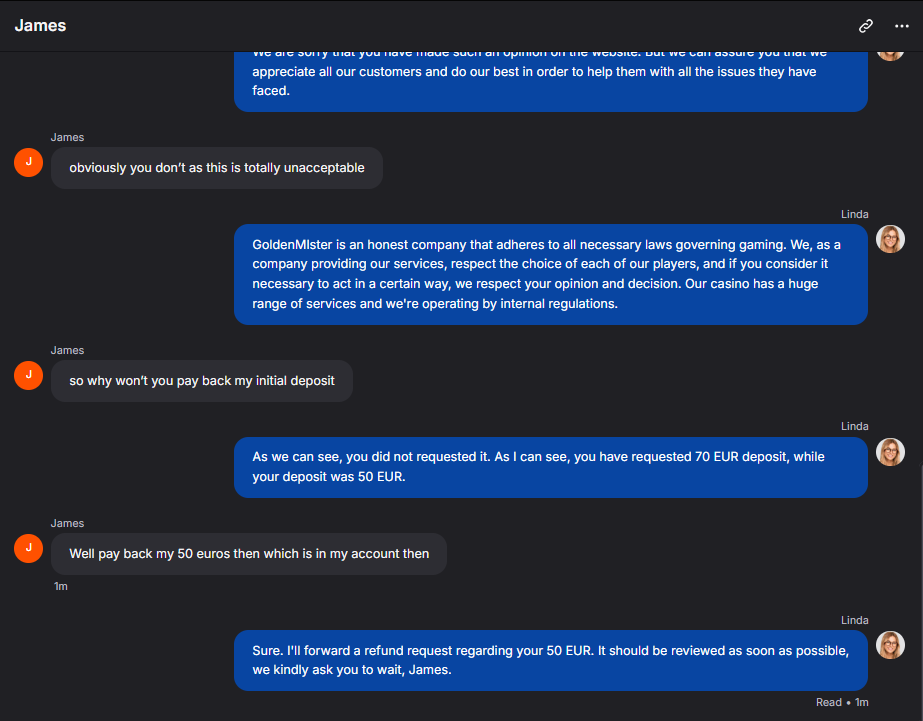Click Linda's photo beside GoldenMister message
The height and width of the screenshot is (721, 923).
point(890,239)
